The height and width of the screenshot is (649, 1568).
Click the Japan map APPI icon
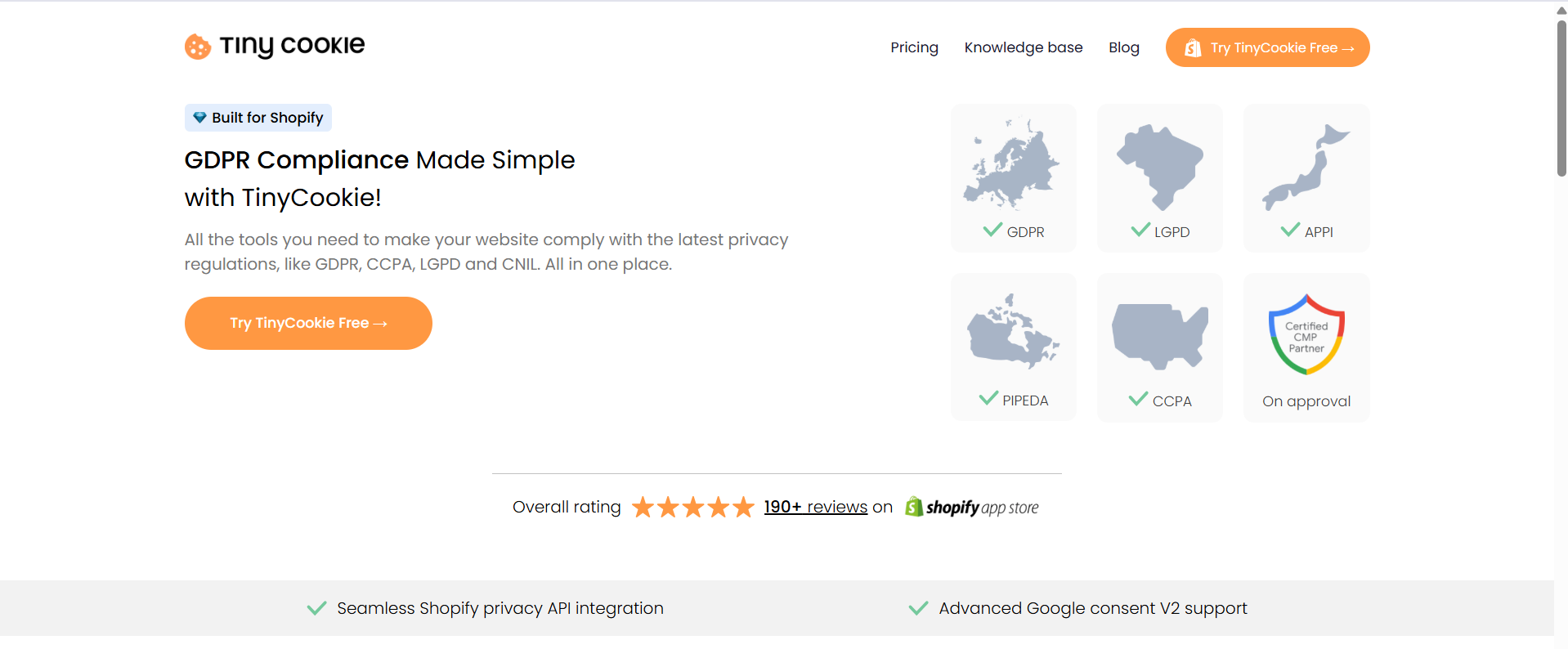pyautogui.click(x=1306, y=166)
